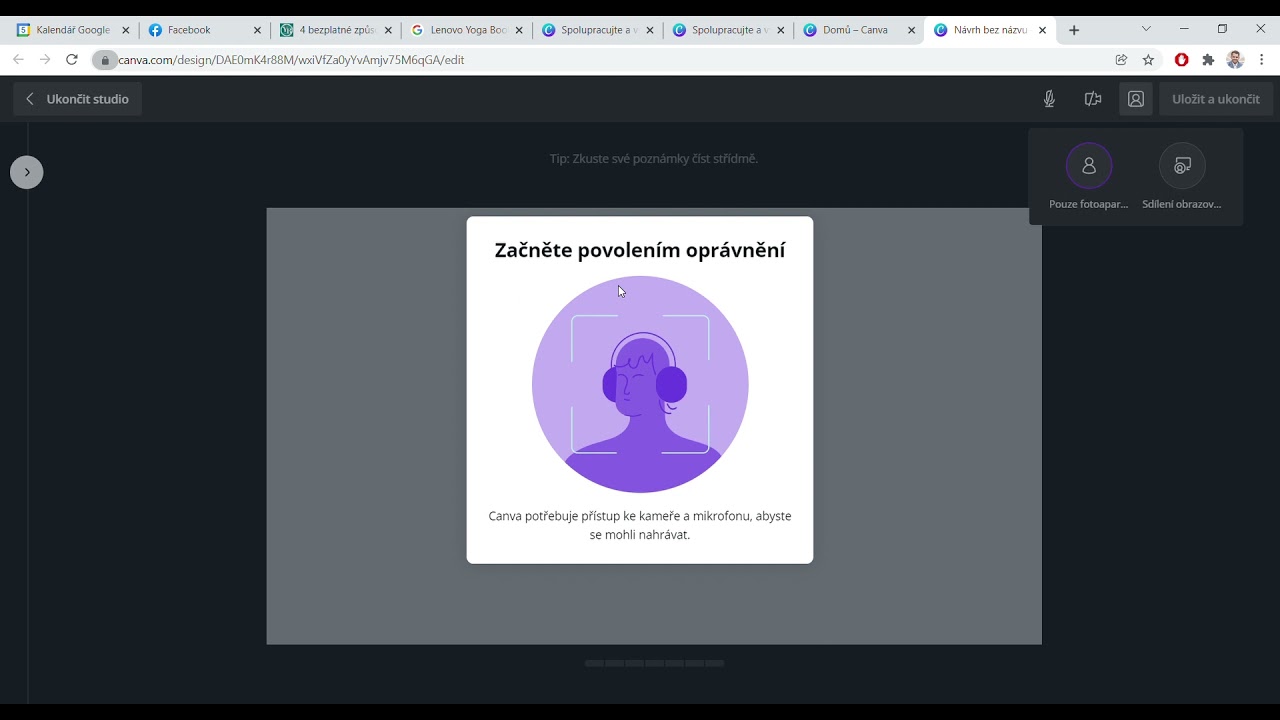
Task: Reload the Canva page
Action: (72, 60)
